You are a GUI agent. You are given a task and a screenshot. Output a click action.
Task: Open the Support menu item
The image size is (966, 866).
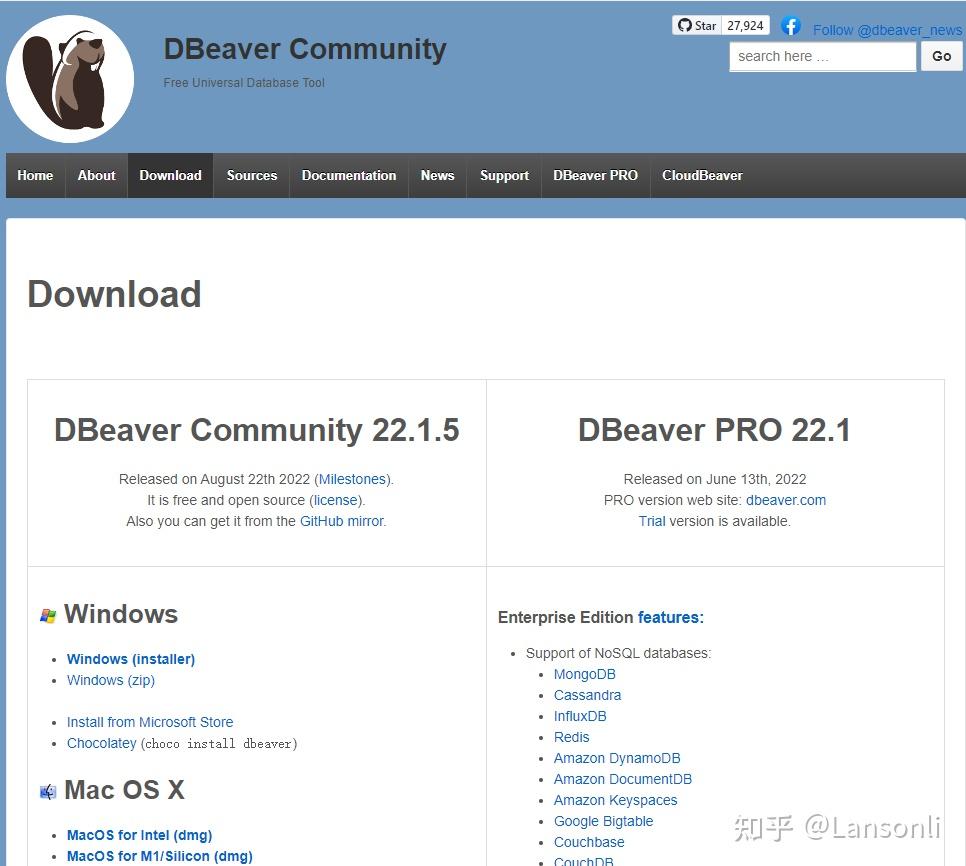click(x=504, y=176)
